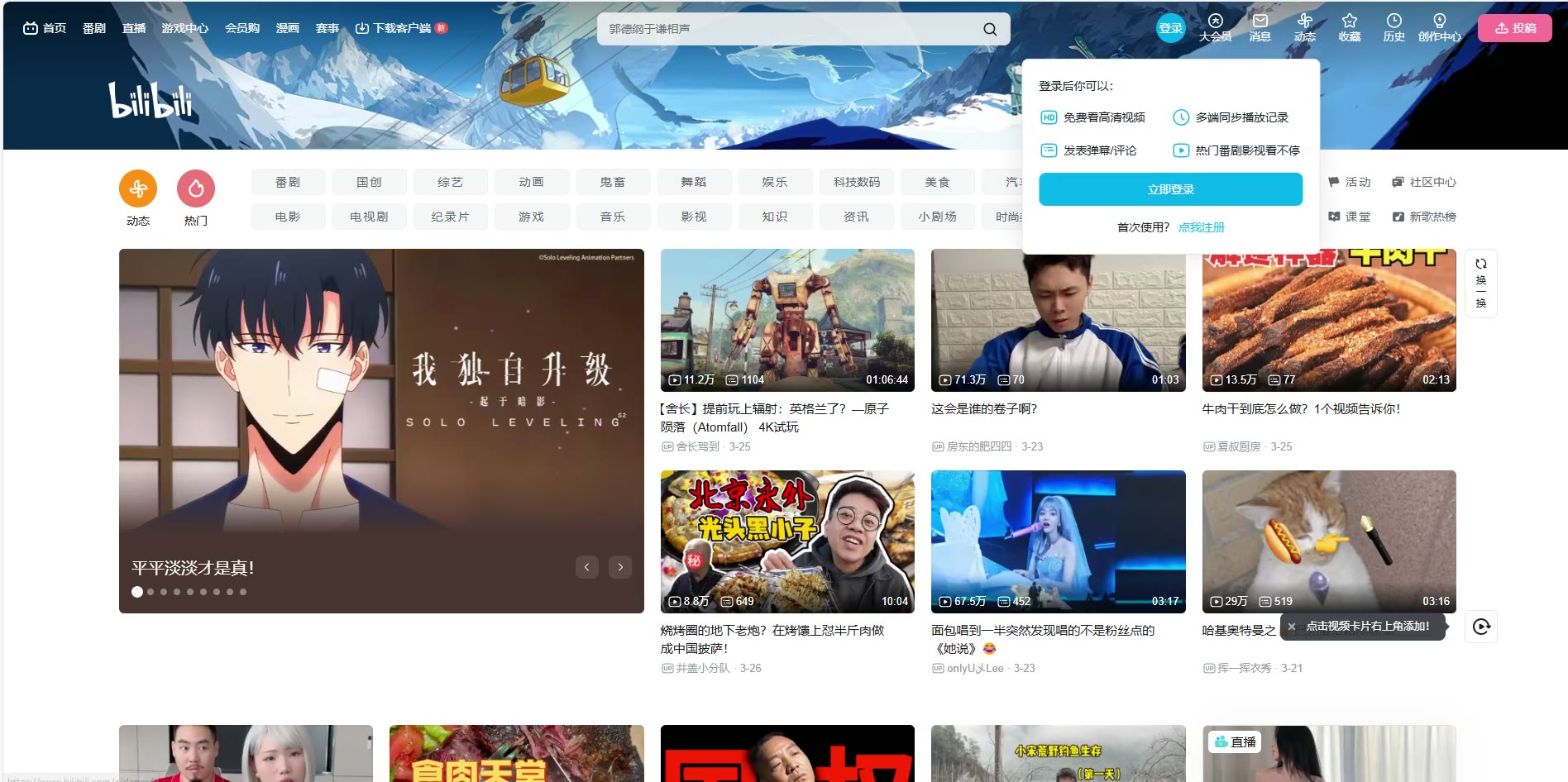
Task: Select the 番剧 category tag
Action: click(x=288, y=182)
